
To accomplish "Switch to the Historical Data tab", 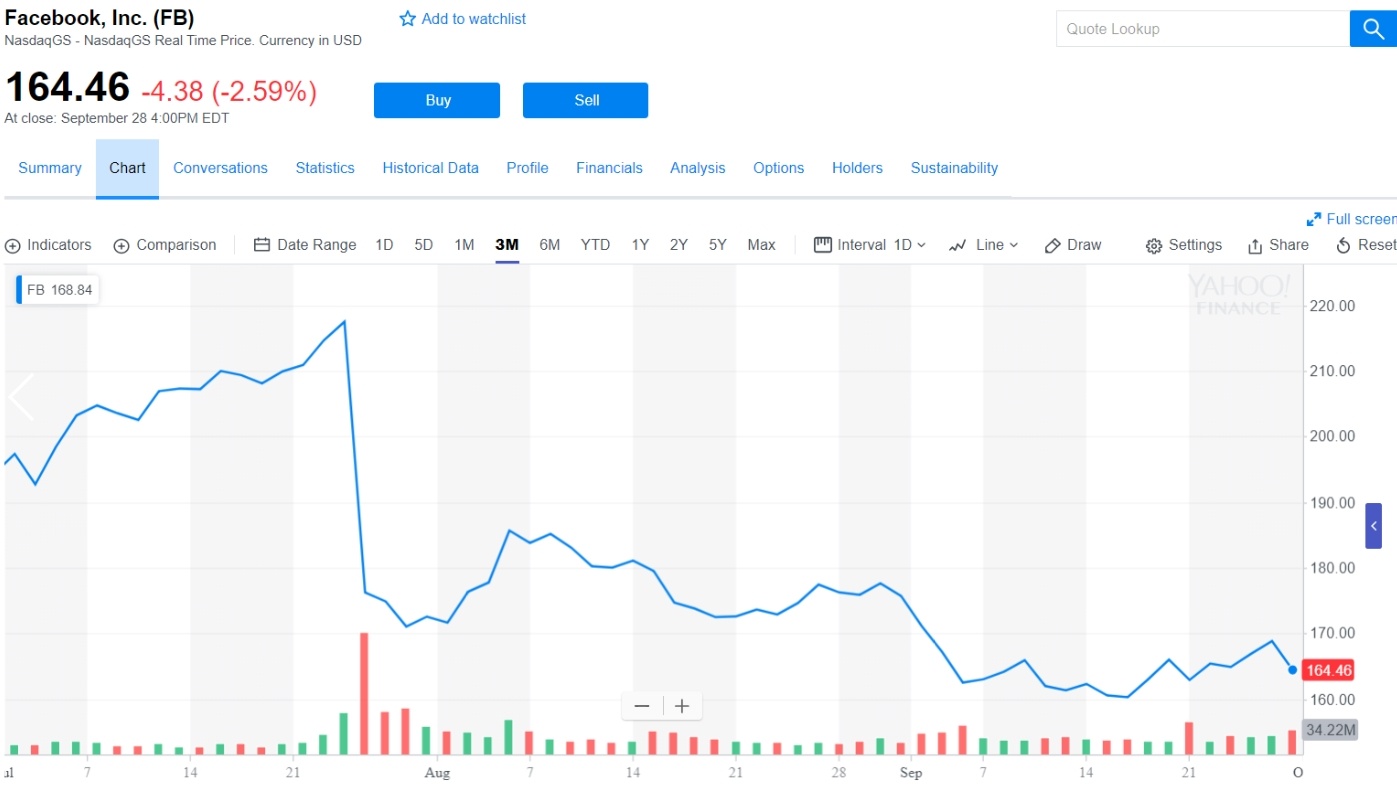I will coord(430,168).
